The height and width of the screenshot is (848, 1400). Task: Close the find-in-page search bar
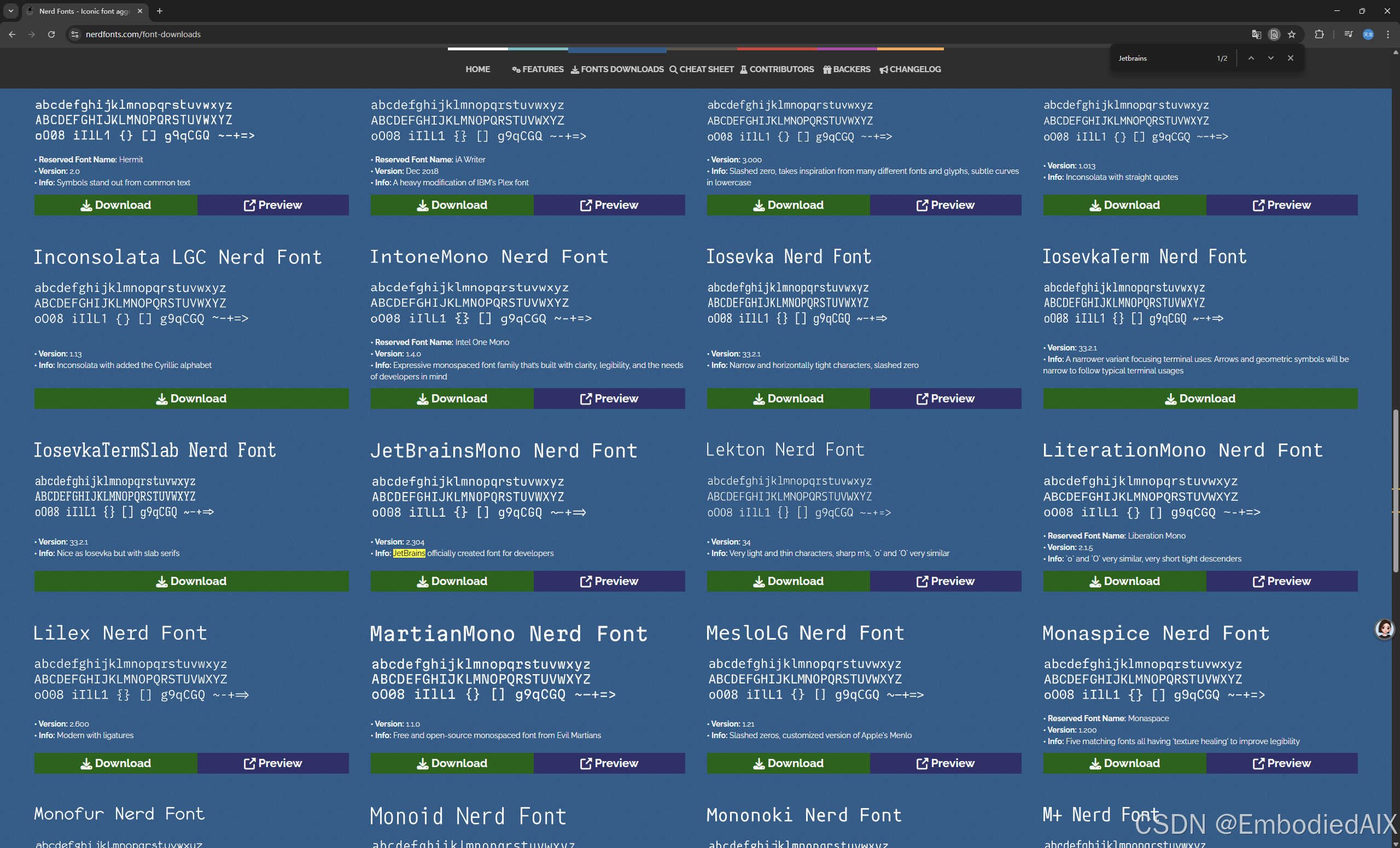[1290, 58]
